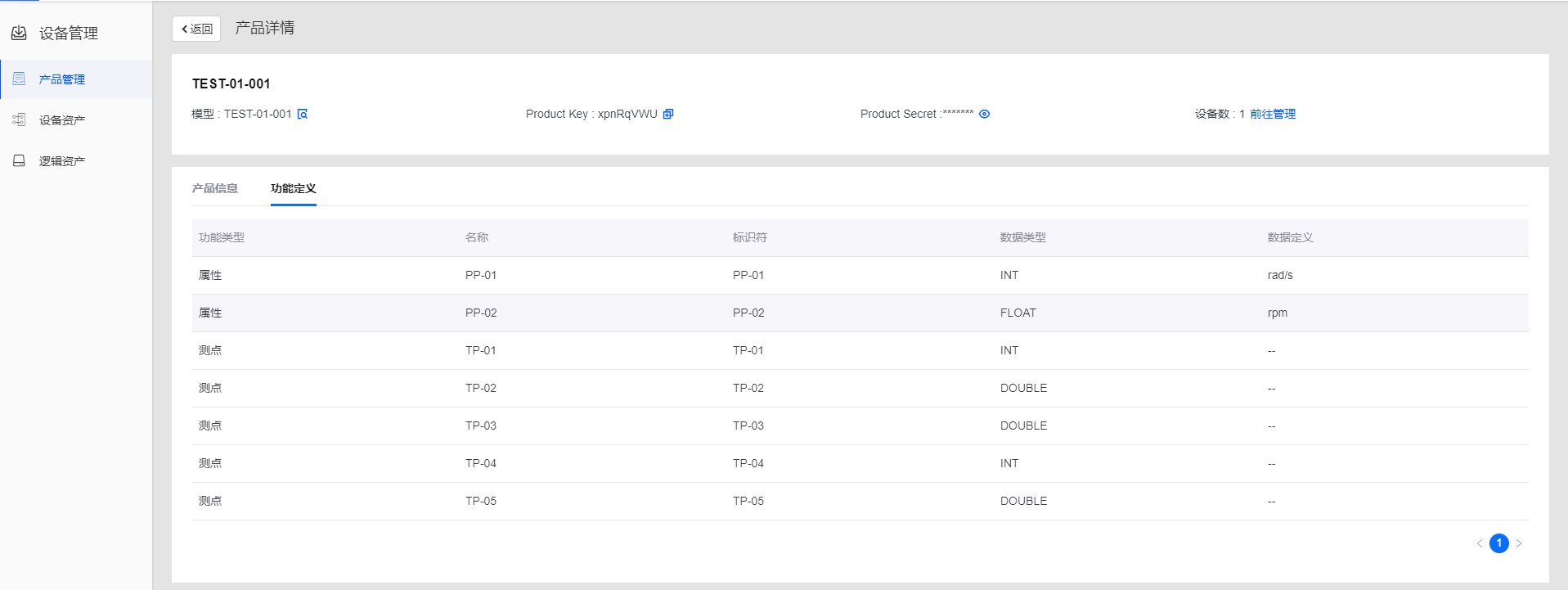
Task: Click the FLOAT data type cell
Action: point(1018,313)
